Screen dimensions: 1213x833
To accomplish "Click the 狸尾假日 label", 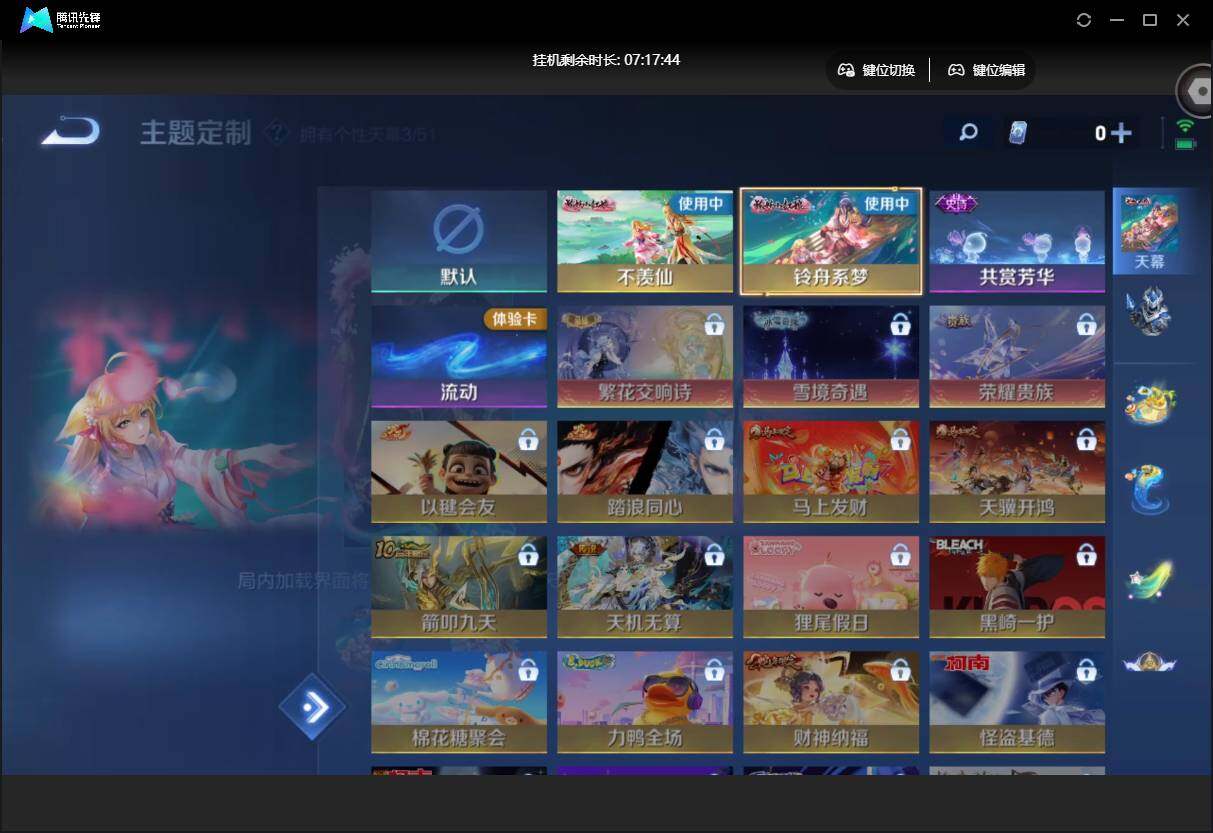I will [x=831, y=623].
